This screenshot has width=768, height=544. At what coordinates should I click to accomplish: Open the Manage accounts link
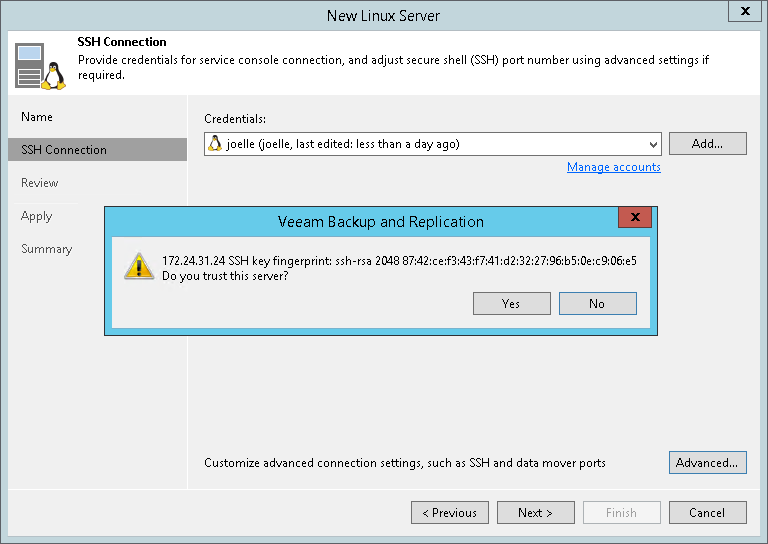(613, 167)
